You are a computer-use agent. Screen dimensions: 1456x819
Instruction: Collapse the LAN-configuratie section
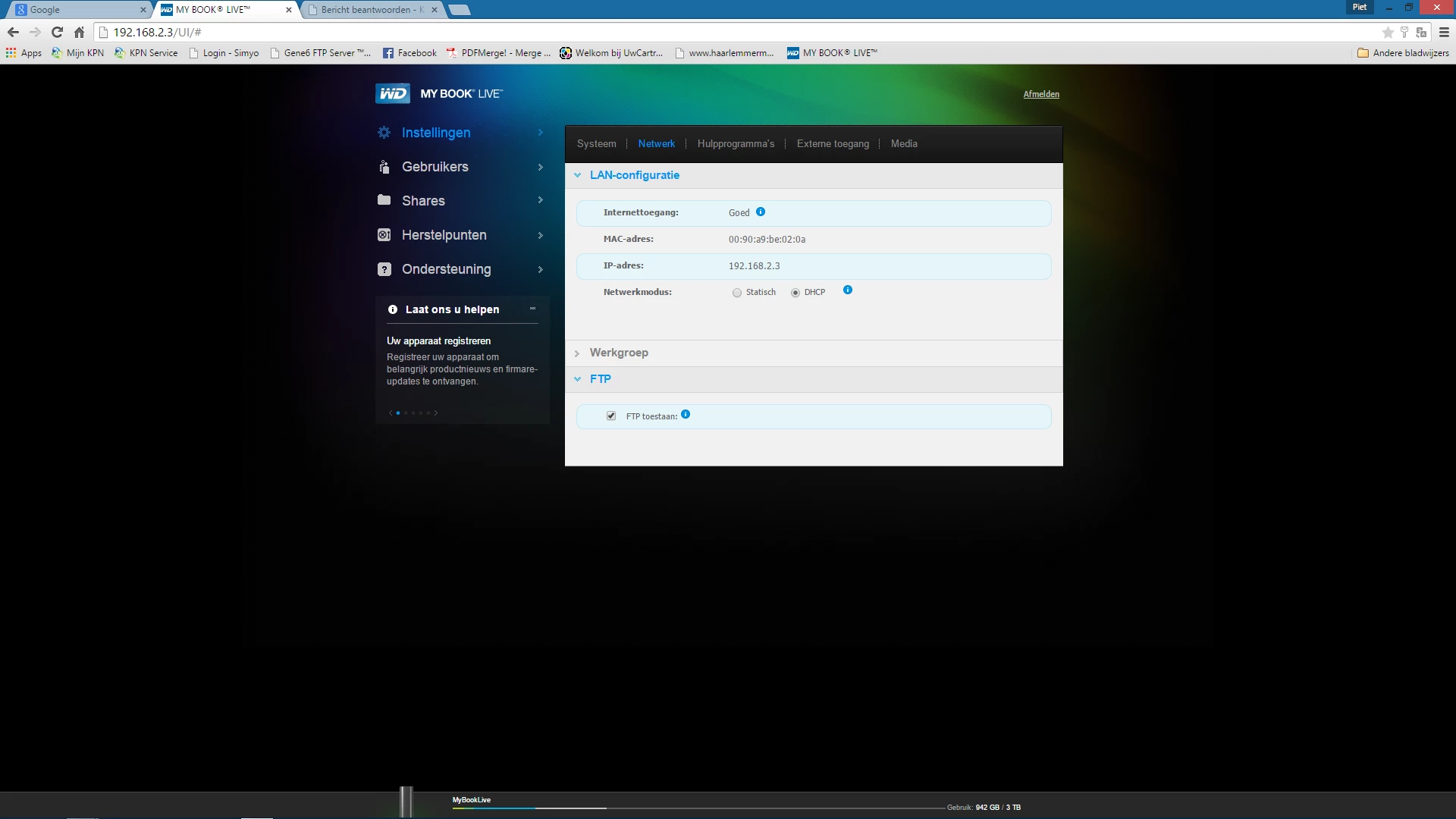pos(634,175)
